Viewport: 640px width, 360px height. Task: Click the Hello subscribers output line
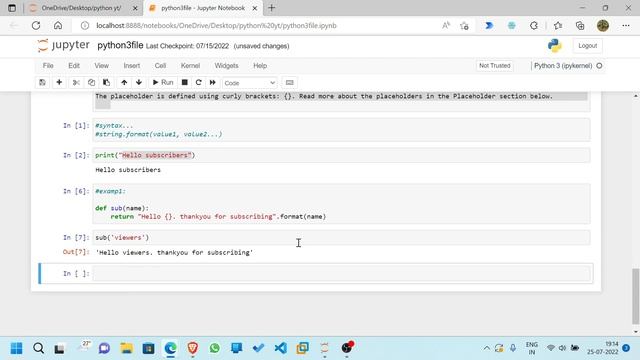[128, 170]
